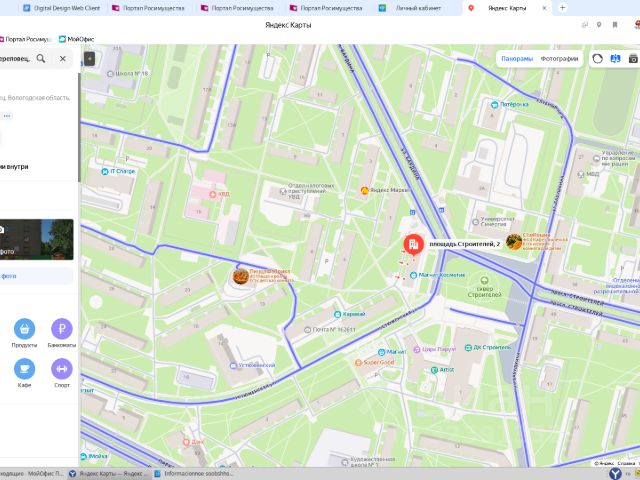The width and height of the screenshot is (640, 480).
Task: Open the Фотографии layer
Action: click(x=559, y=59)
